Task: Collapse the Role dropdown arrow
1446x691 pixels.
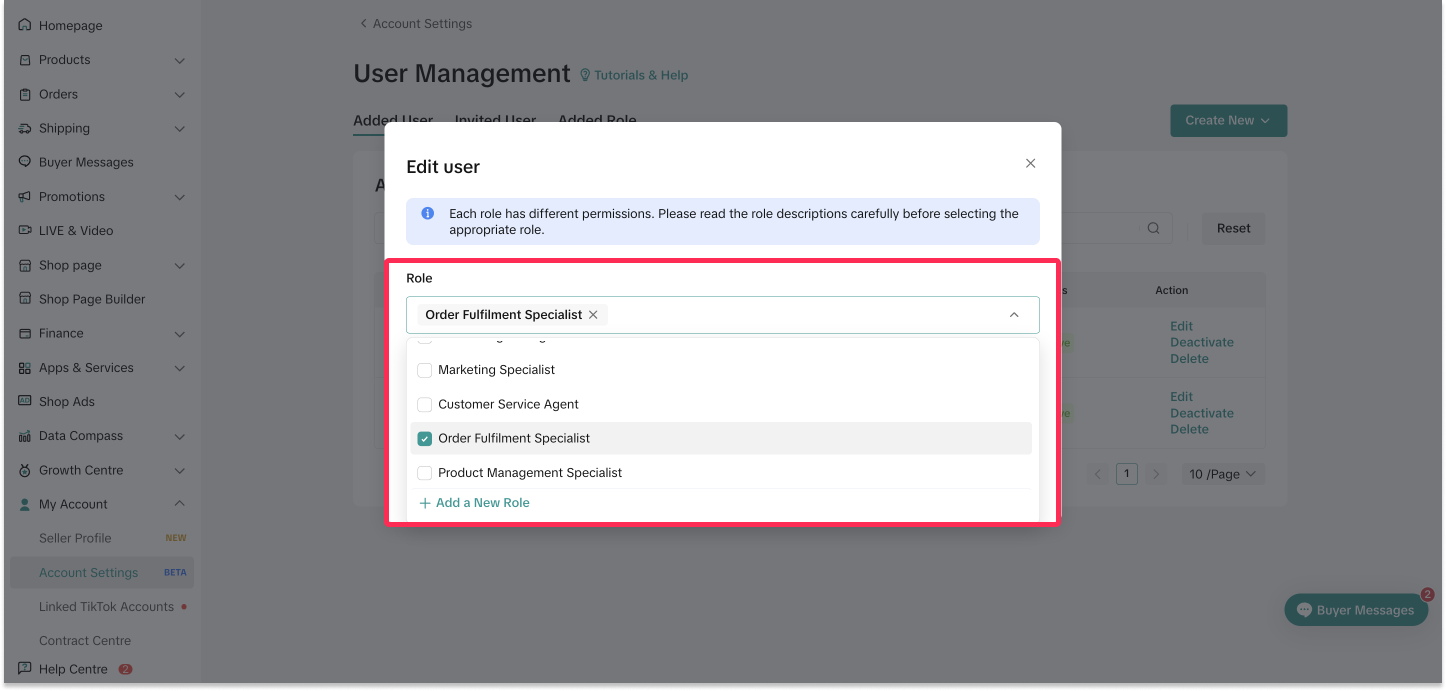Action: pyautogui.click(x=1014, y=315)
